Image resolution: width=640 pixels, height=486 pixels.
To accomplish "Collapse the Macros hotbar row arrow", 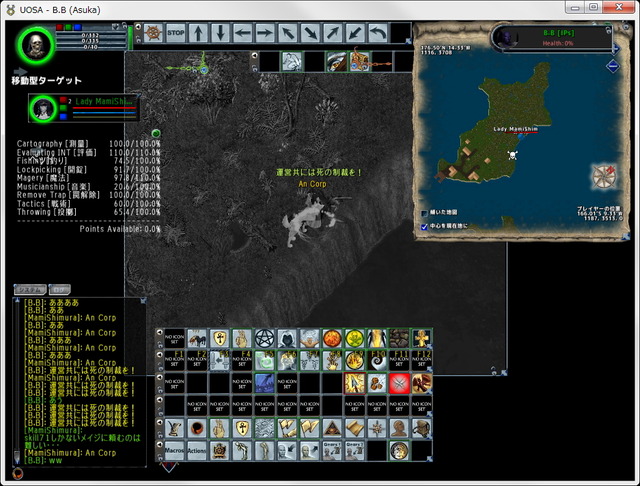I will 160,444.
